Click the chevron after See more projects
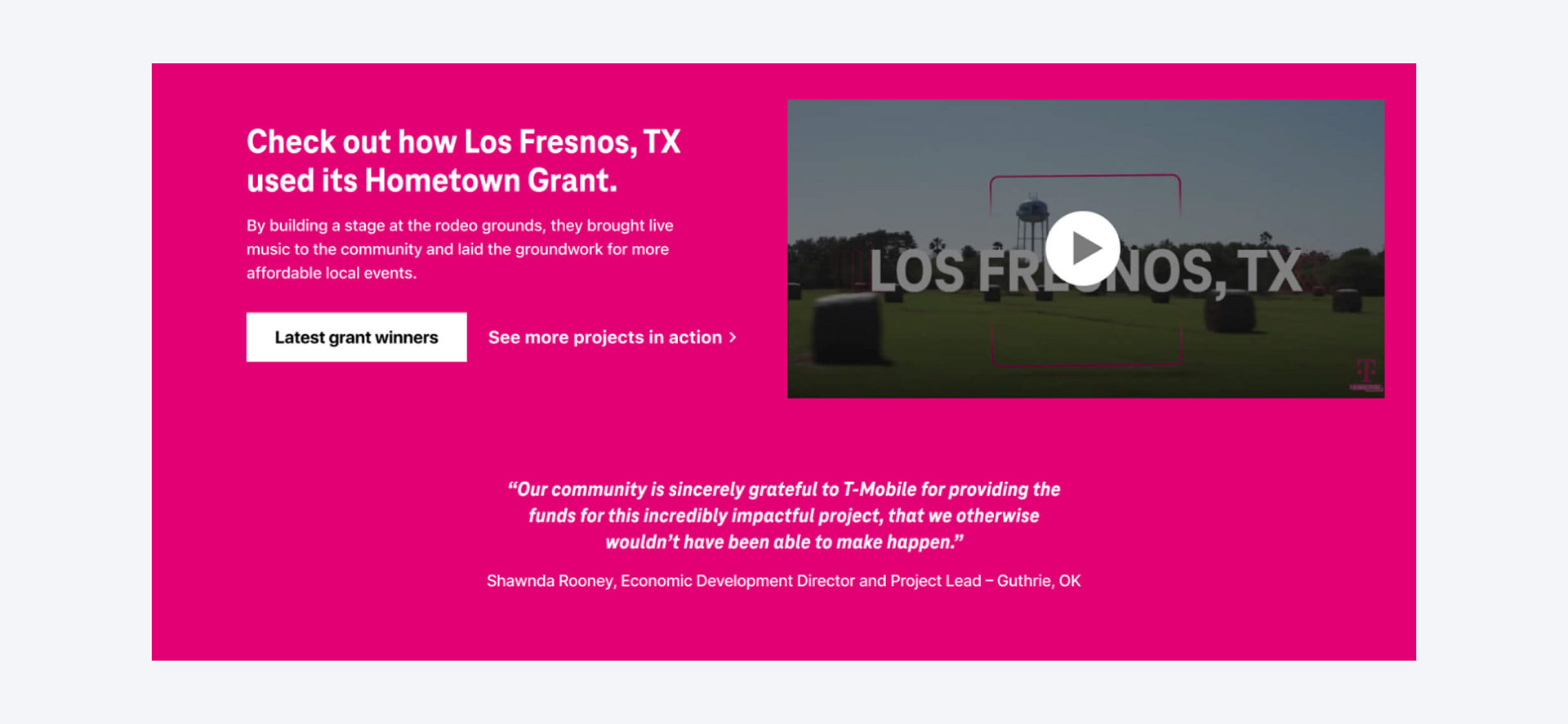Screen dimensions: 1568x724 (733, 337)
